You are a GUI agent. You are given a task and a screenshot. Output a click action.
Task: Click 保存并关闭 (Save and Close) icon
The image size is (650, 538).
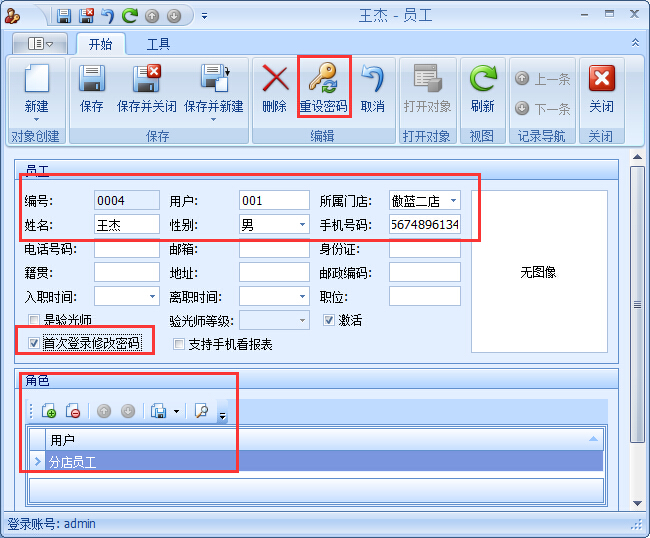tap(146, 80)
